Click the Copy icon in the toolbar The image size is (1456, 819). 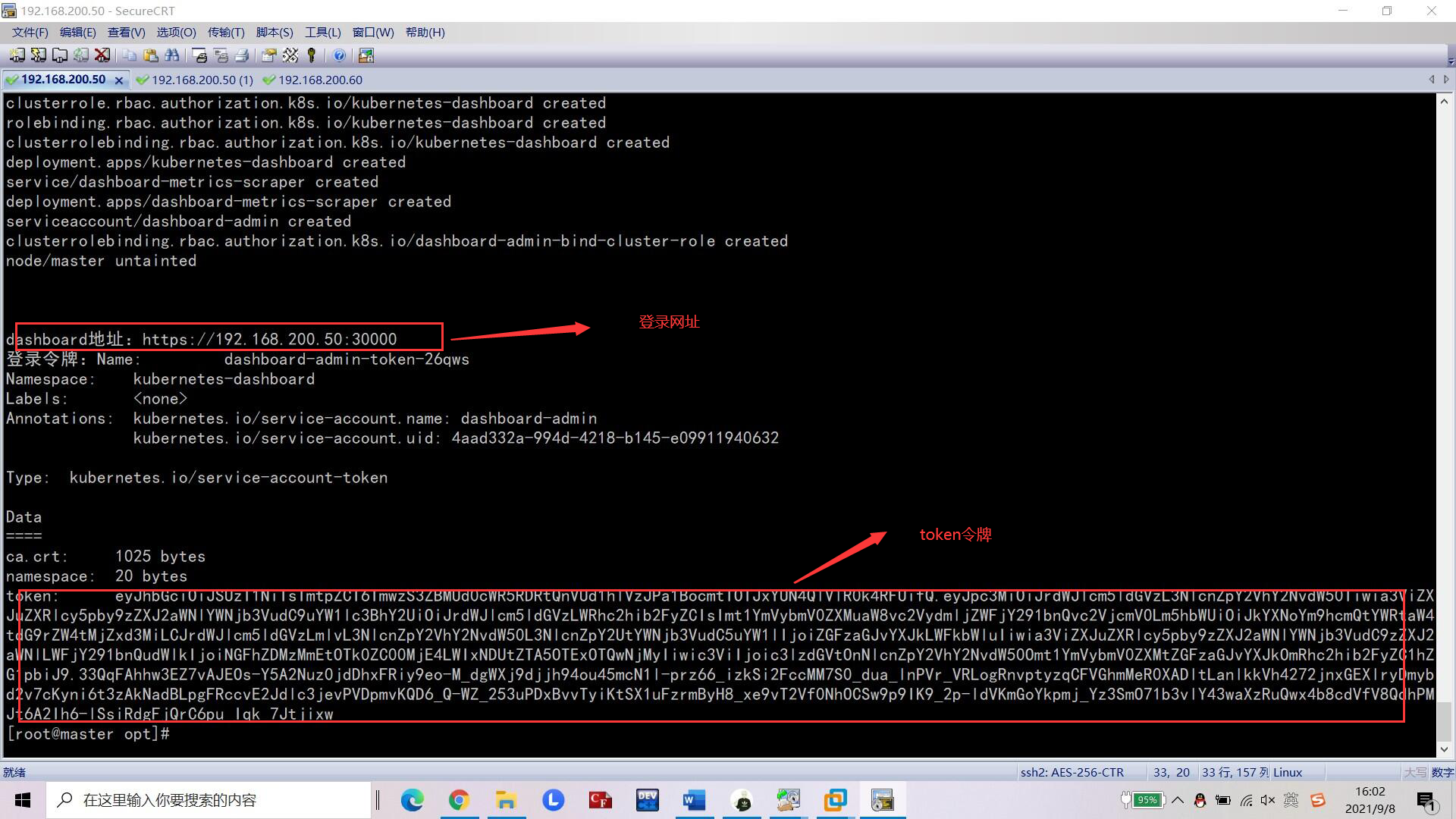pyautogui.click(x=129, y=55)
